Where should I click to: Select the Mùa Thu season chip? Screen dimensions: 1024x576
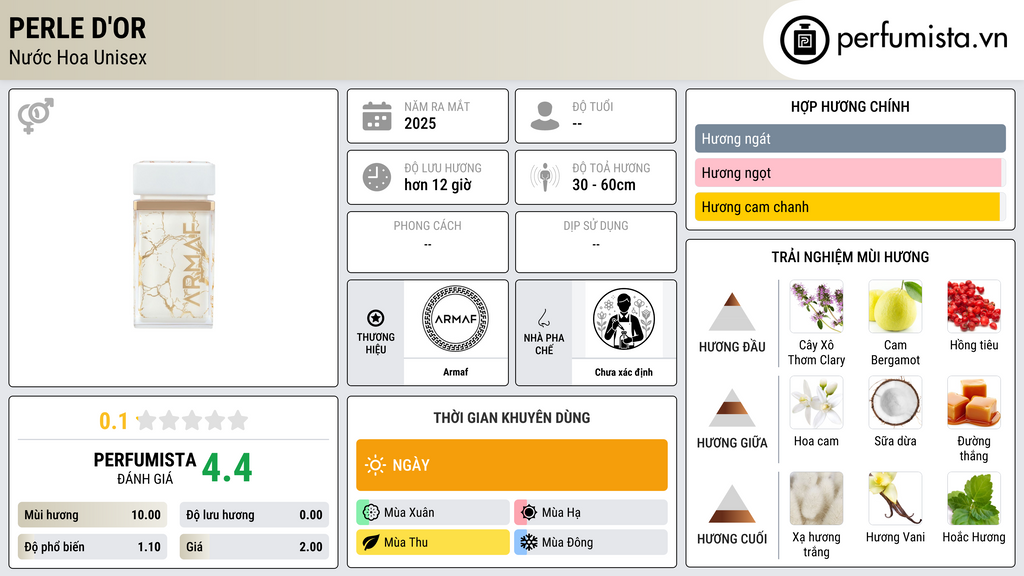coord(433,542)
